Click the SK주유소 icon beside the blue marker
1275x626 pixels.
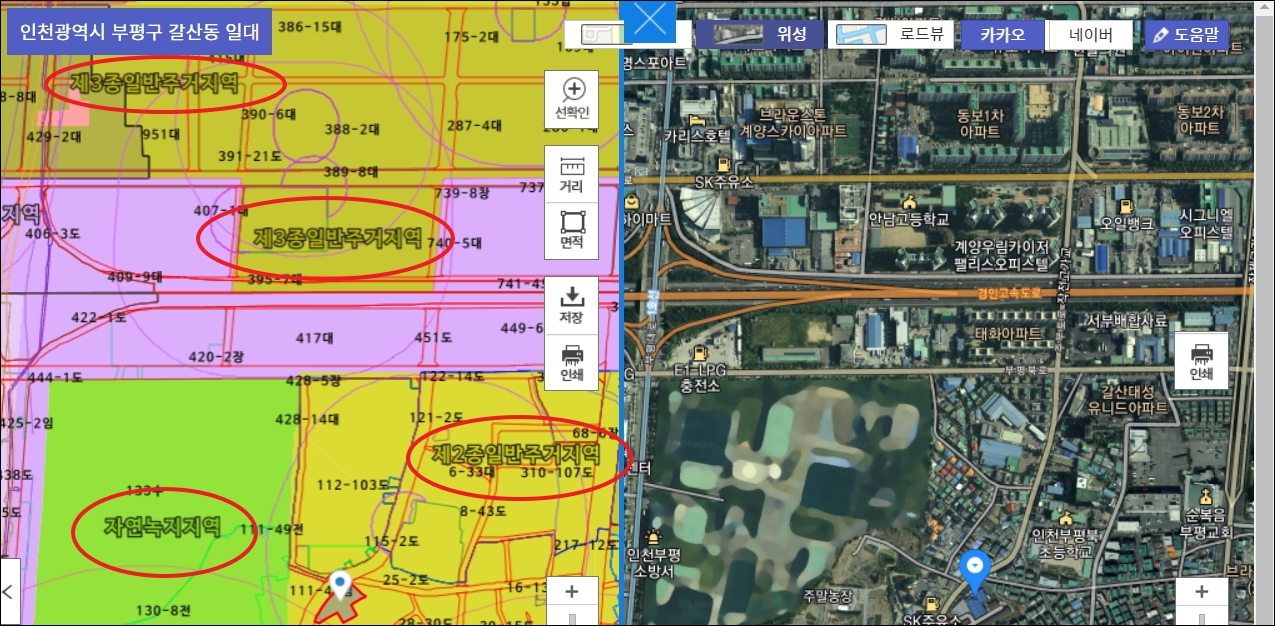[932, 604]
